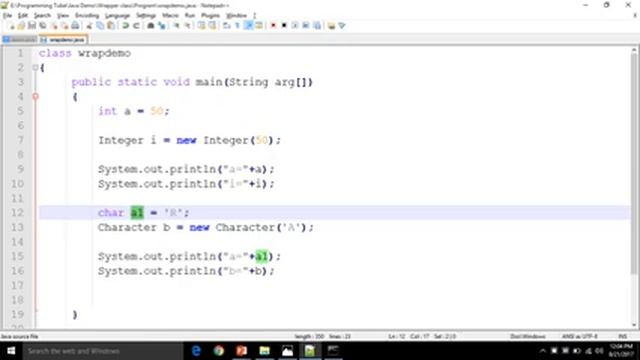This screenshot has height=360, width=640.
Task: Toggle Word Wrap toolbar button
Action: [x=227, y=26]
